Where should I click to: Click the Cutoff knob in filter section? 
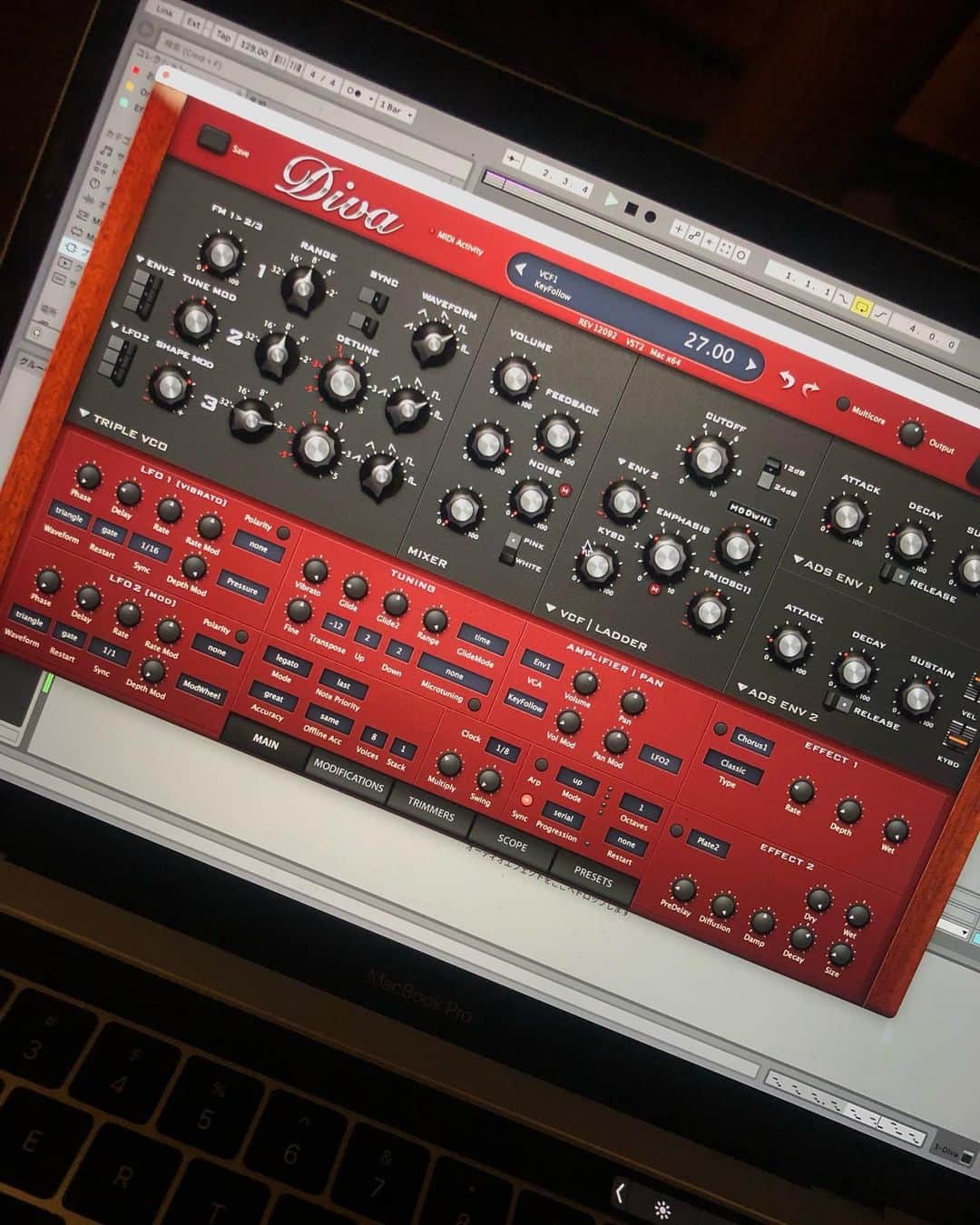pyautogui.click(x=707, y=458)
